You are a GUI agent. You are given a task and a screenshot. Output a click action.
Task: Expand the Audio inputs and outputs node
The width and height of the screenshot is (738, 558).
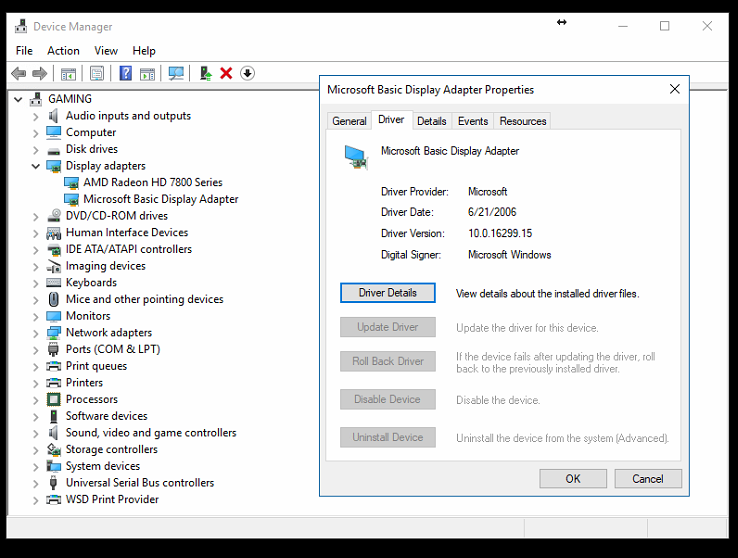point(36,116)
